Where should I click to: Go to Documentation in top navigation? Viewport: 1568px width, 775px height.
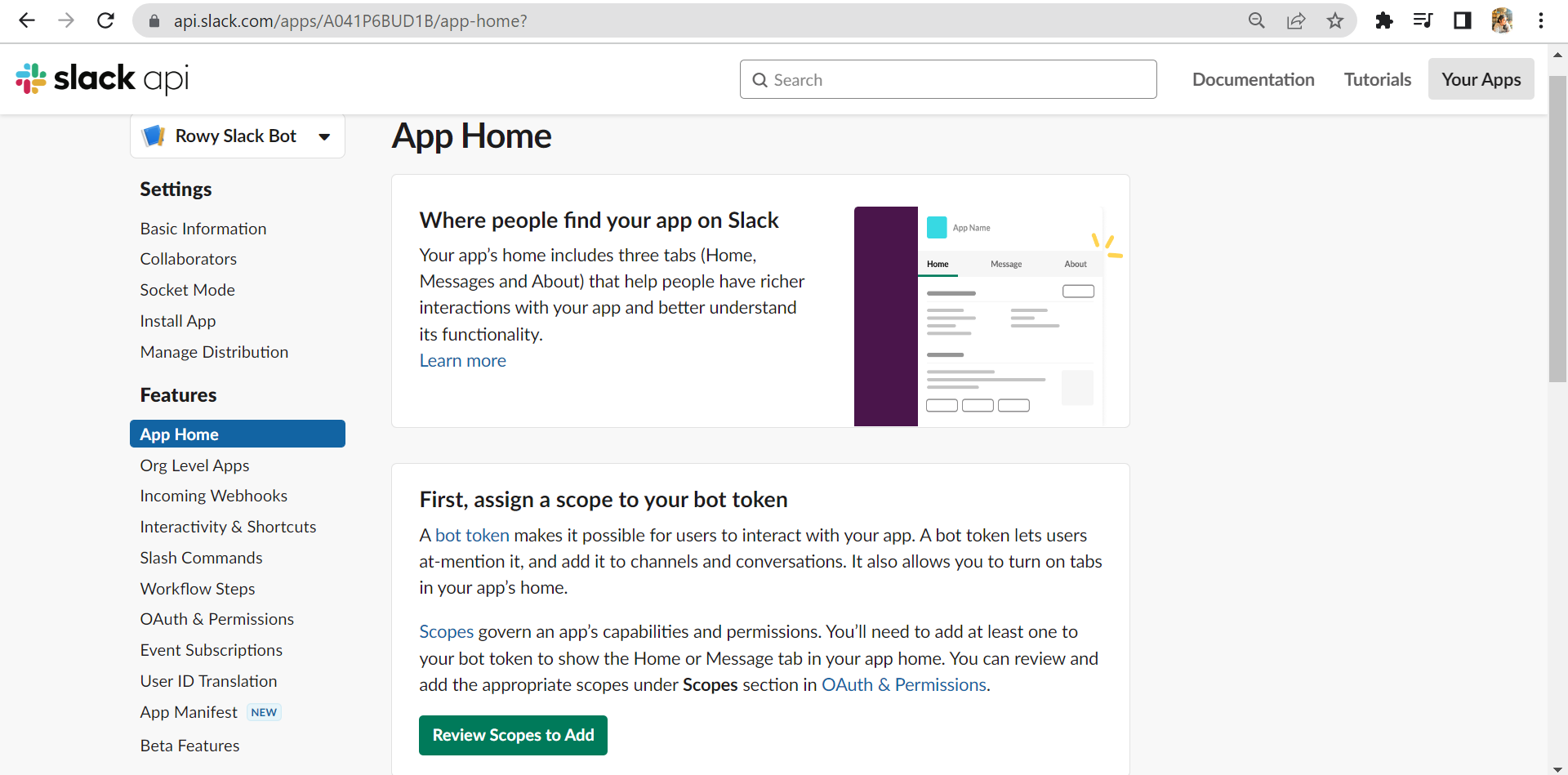click(x=1253, y=79)
